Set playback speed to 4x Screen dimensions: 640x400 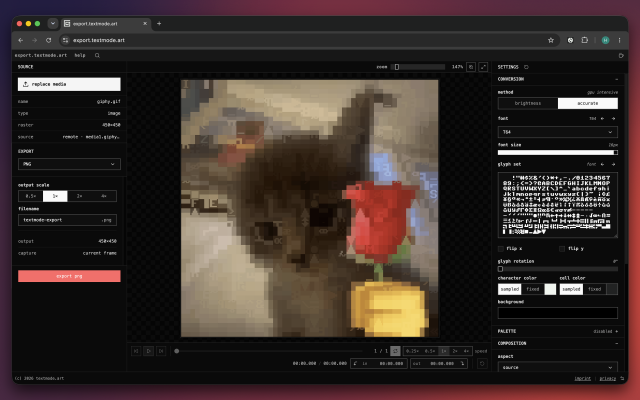click(466, 351)
